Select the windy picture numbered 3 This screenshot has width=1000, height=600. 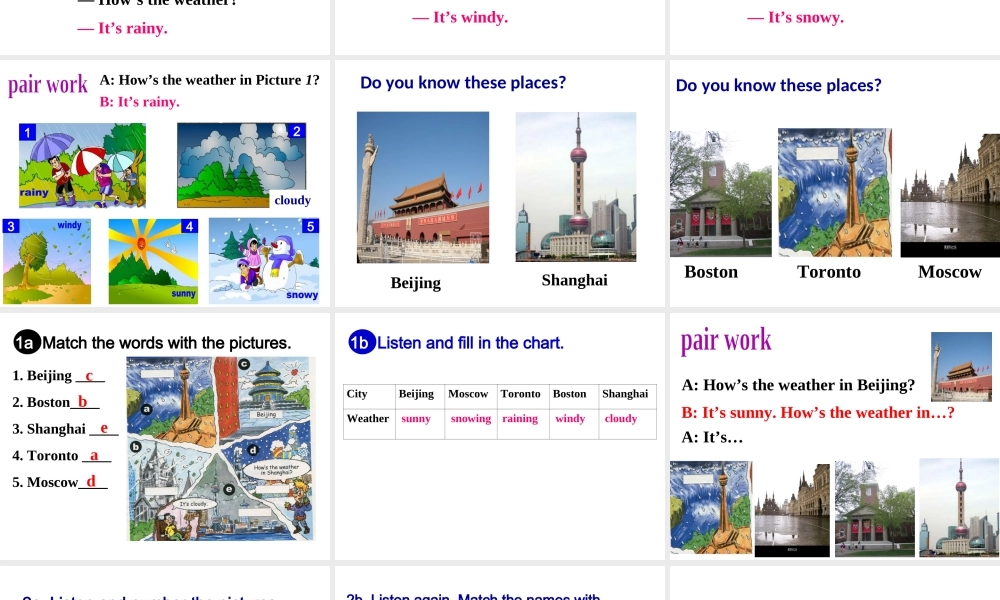[x=47, y=261]
